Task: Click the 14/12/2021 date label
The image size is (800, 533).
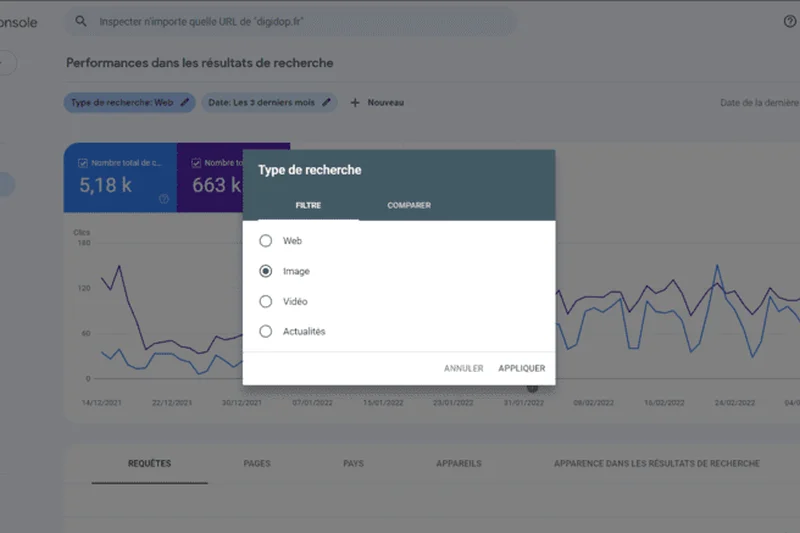Action: 102,402
